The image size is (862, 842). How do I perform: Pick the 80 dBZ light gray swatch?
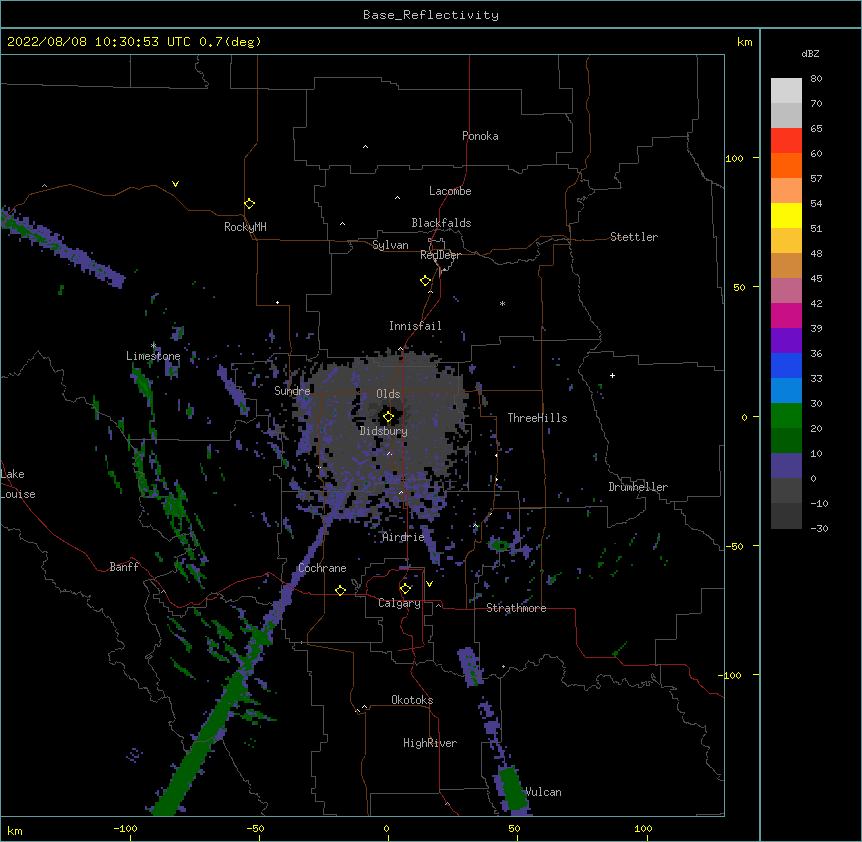[786, 91]
